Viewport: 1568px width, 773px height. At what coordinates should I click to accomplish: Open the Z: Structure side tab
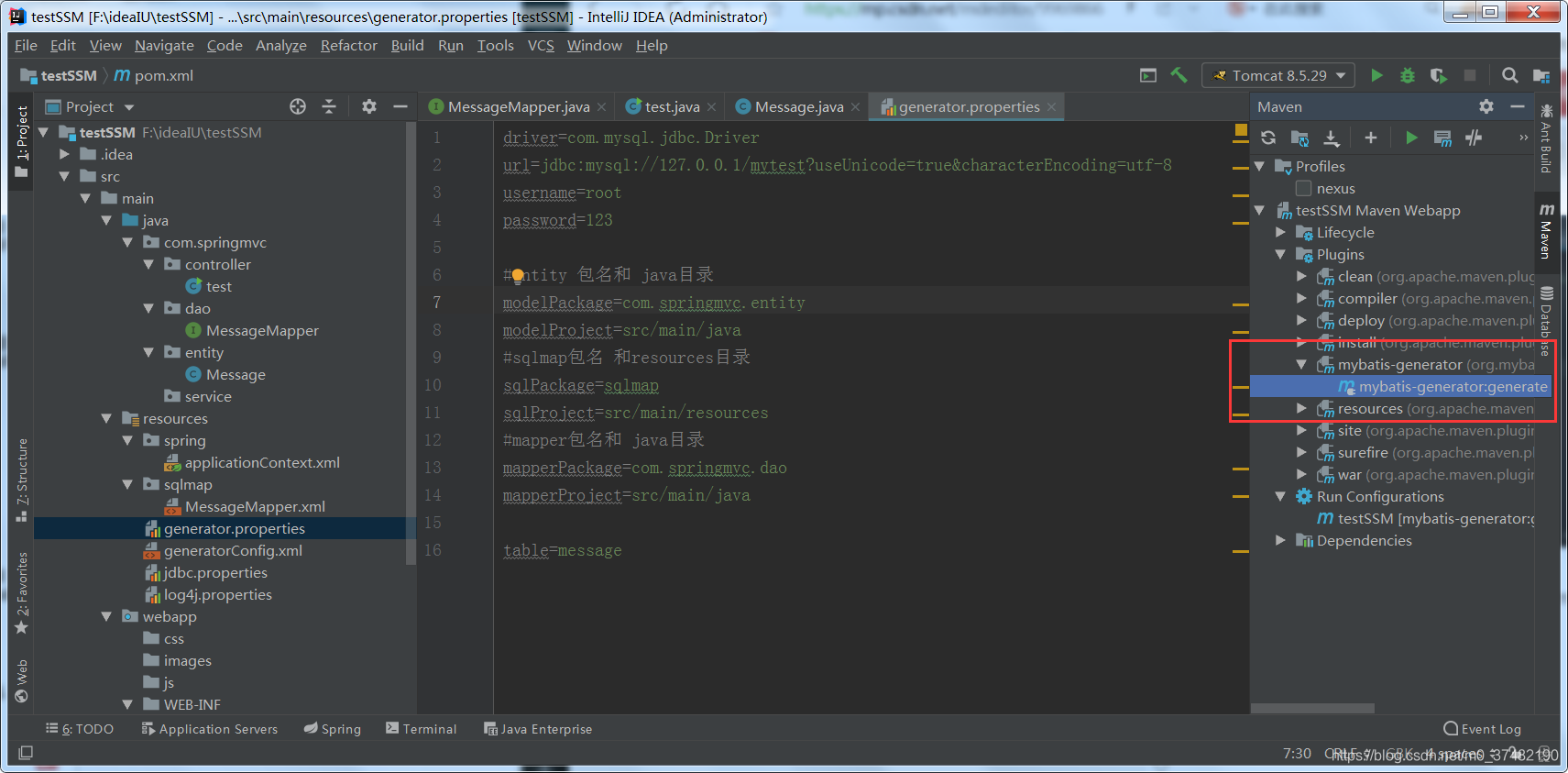[x=22, y=480]
